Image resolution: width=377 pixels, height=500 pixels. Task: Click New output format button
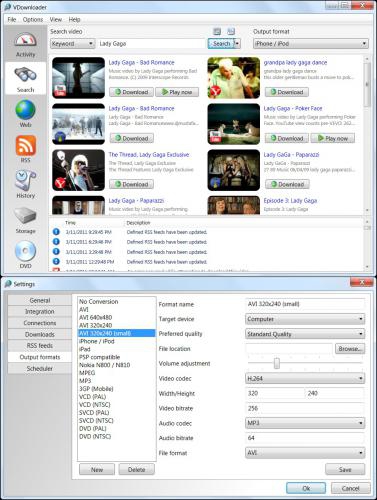coord(97,469)
